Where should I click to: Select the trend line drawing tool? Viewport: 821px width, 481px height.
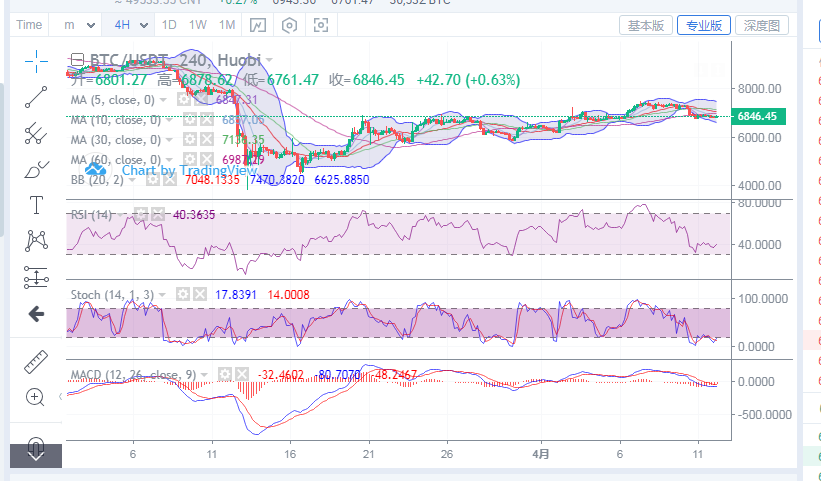click(x=36, y=97)
